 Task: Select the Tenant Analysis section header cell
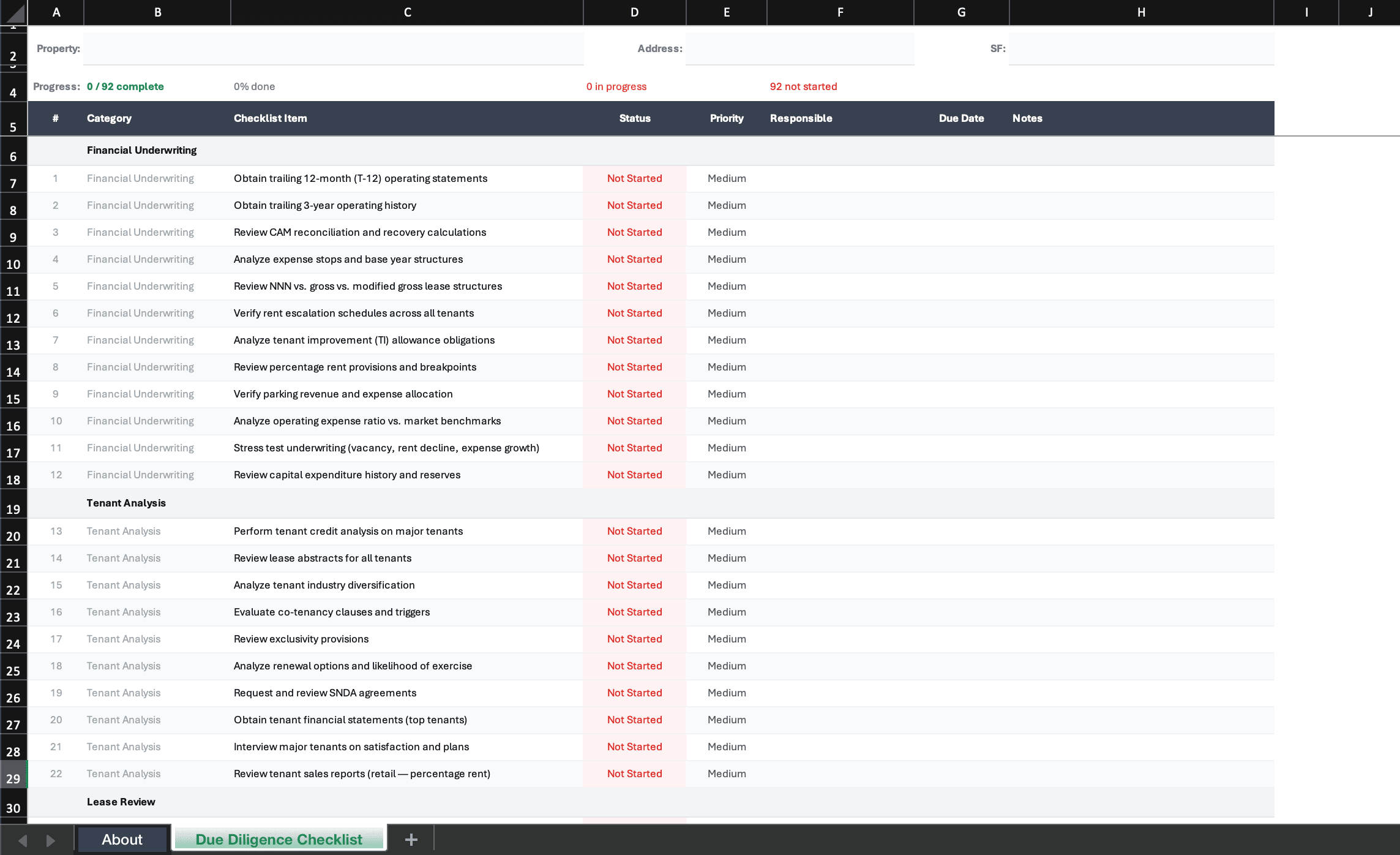pyautogui.click(x=126, y=503)
